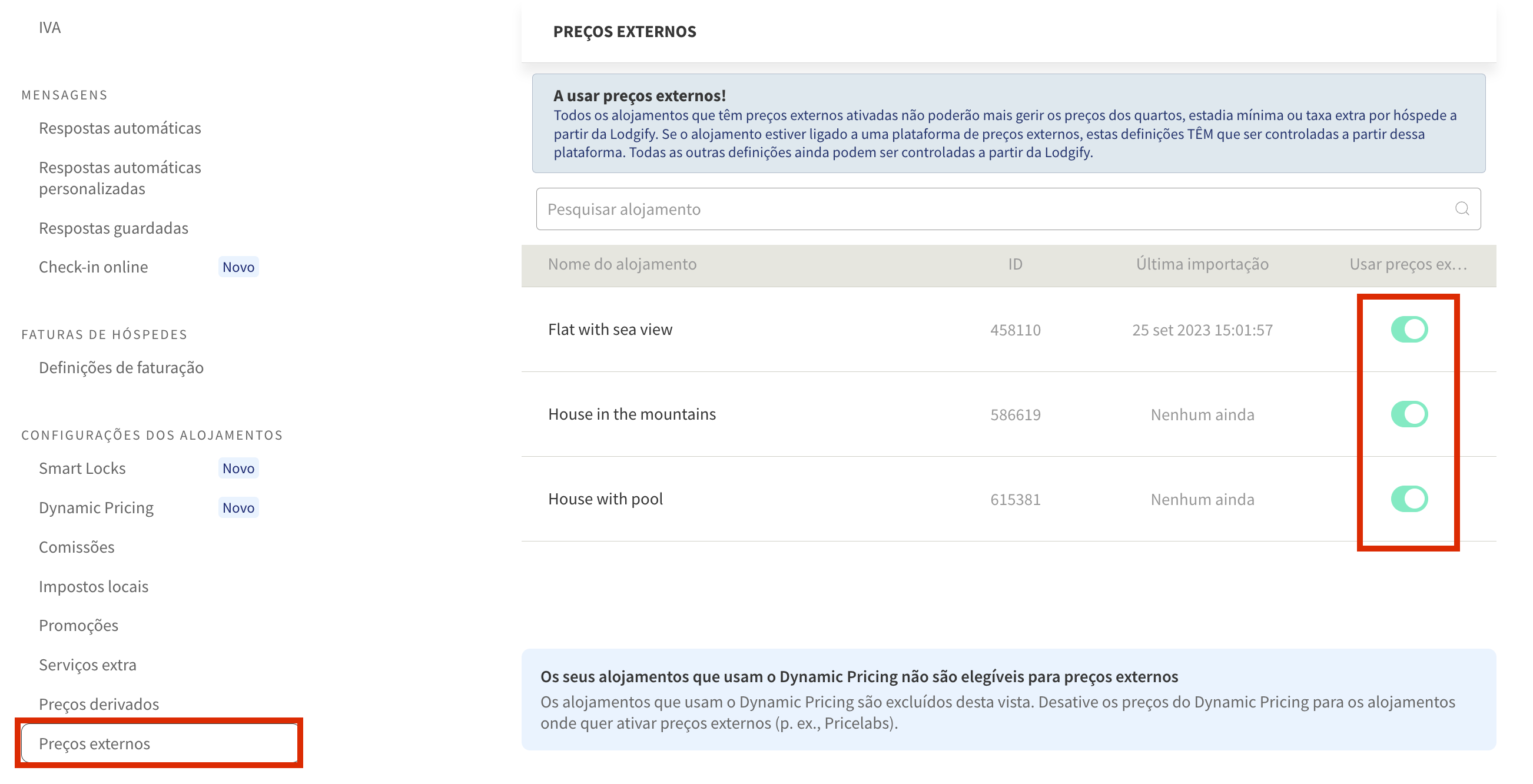Image resolution: width=1533 pixels, height=784 pixels.
Task: Open Preços derivados settings
Action: [x=99, y=704]
